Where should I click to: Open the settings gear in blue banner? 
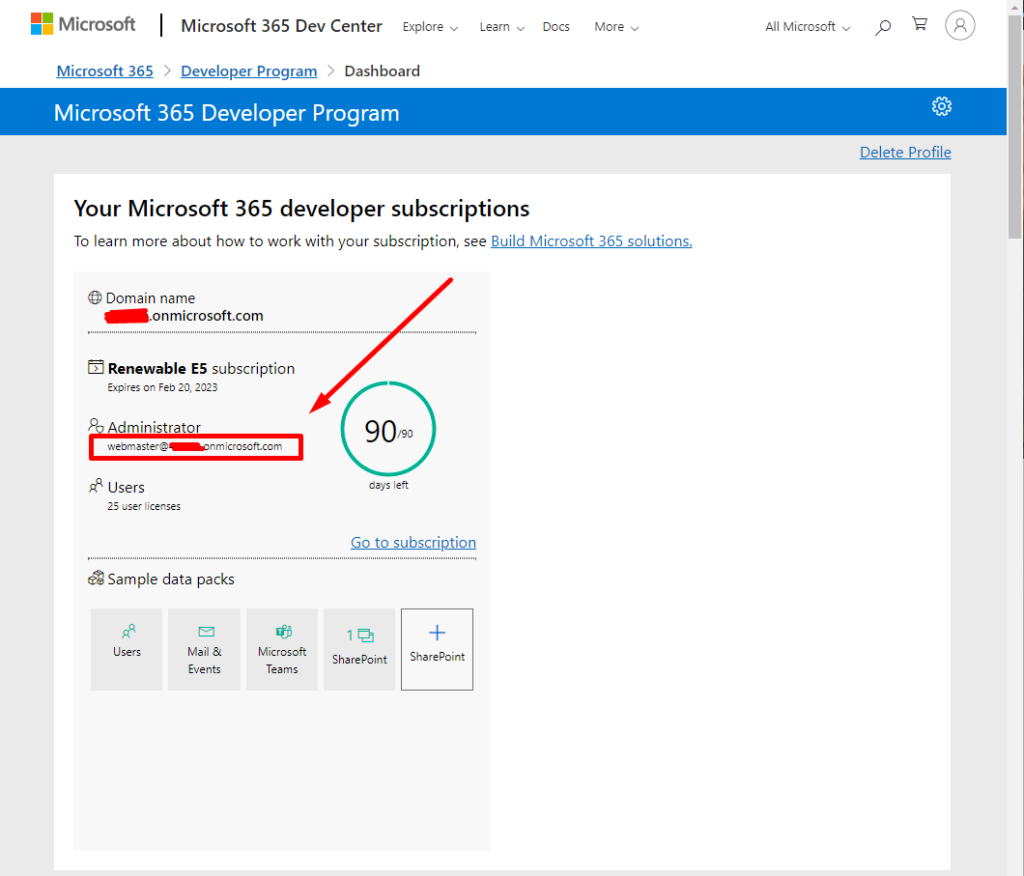coord(942,106)
